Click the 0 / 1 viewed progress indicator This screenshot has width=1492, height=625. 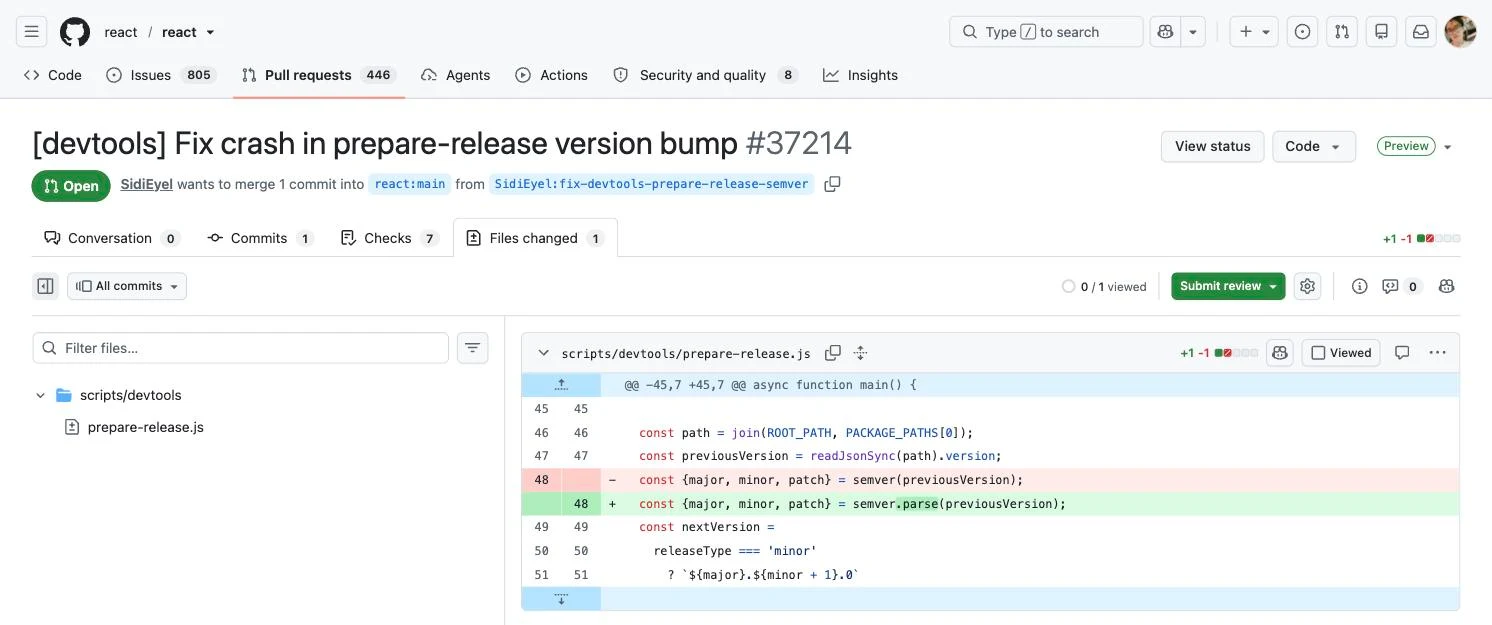pyautogui.click(x=1104, y=287)
